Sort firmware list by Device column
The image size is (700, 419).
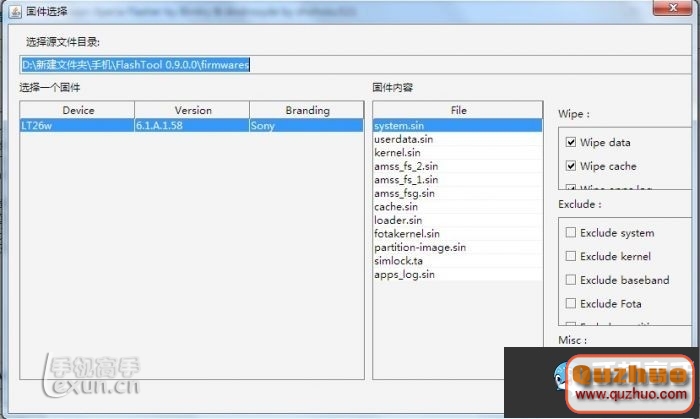(78, 110)
